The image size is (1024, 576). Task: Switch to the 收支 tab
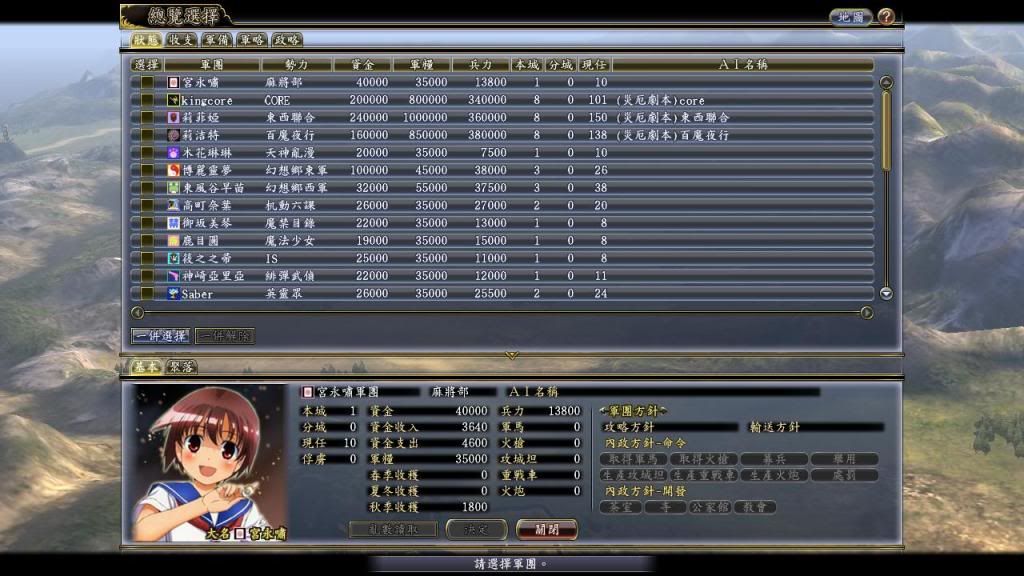click(181, 40)
